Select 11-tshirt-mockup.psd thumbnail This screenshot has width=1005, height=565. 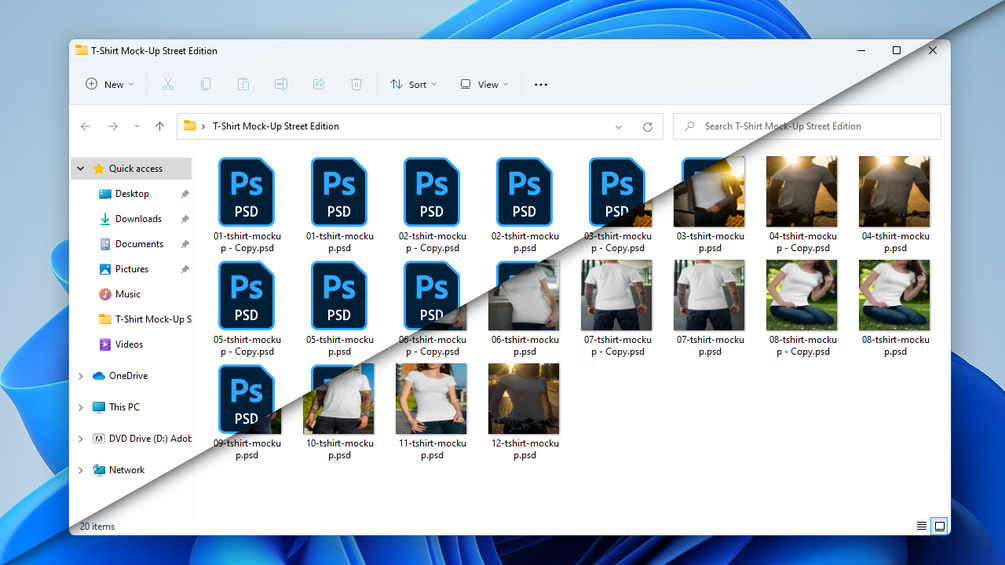tap(431, 399)
